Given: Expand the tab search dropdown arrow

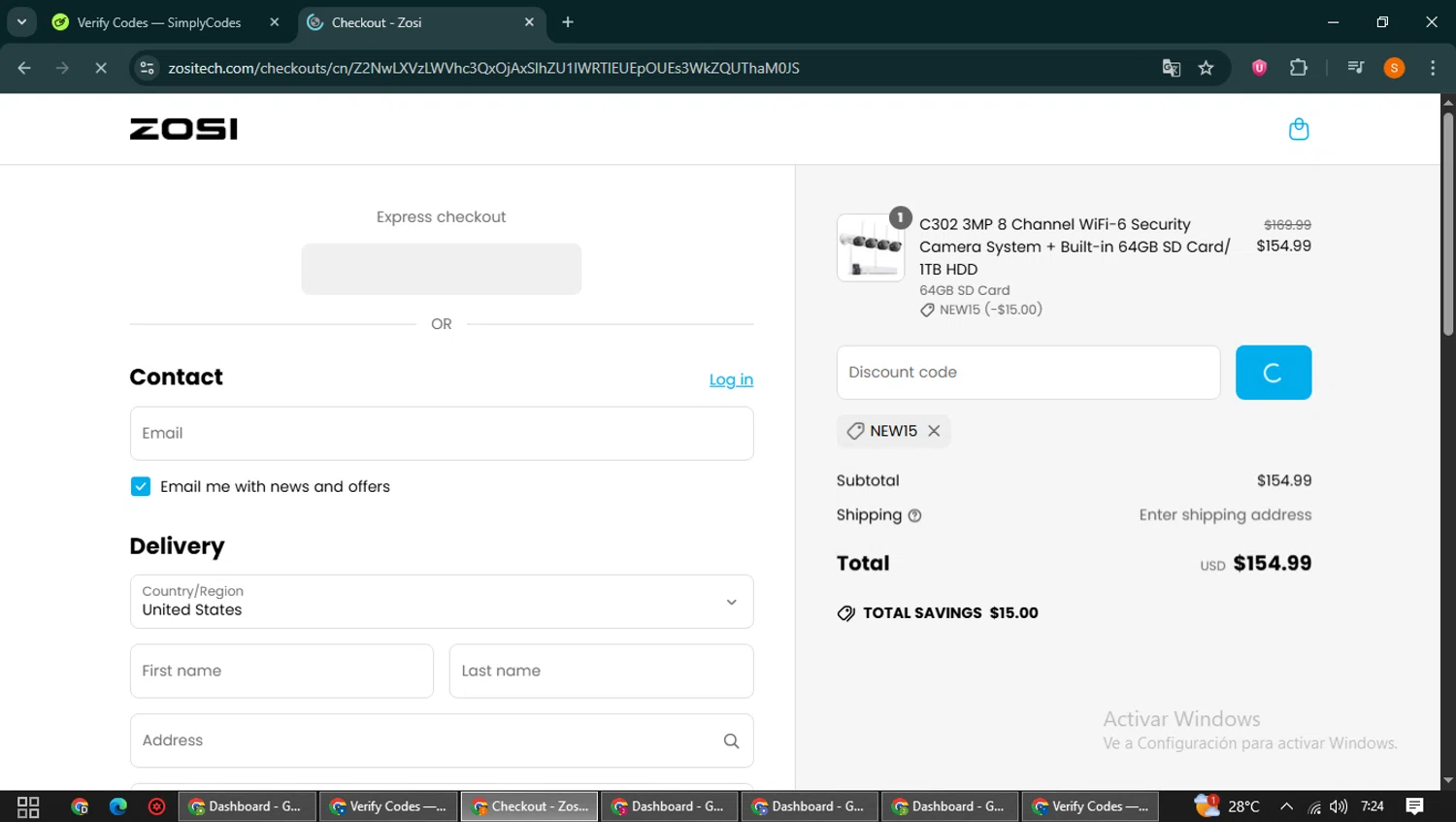Looking at the screenshot, I should click(21, 22).
